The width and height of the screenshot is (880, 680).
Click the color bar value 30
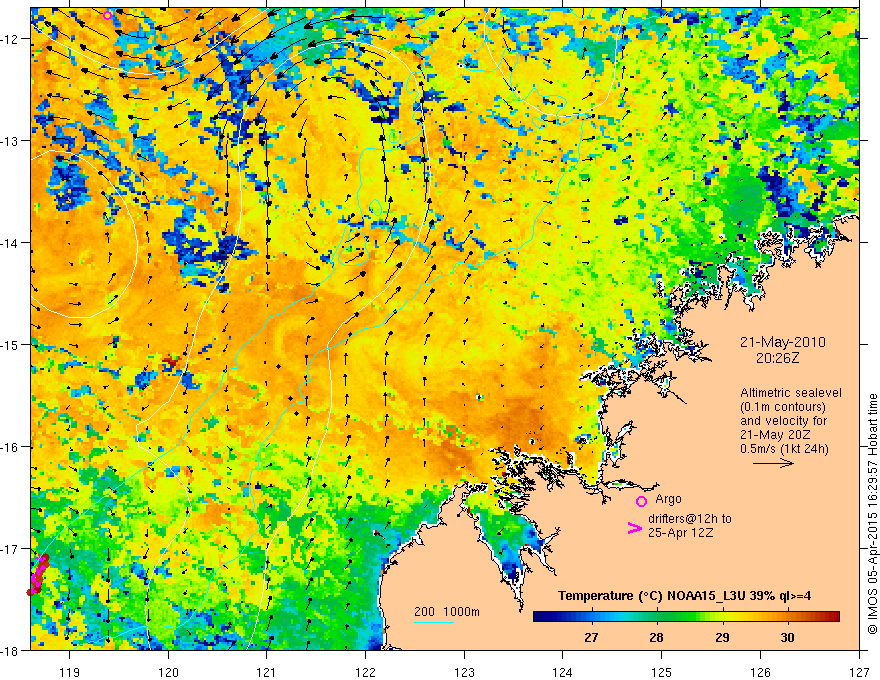[x=787, y=637]
